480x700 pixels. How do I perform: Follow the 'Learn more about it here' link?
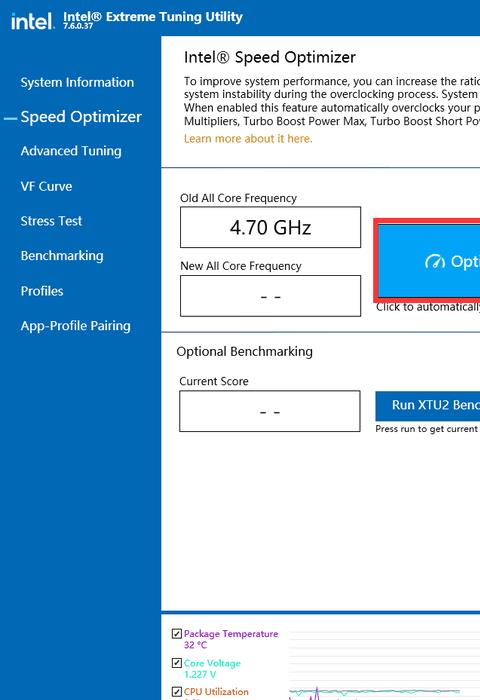tap(248, 139)
